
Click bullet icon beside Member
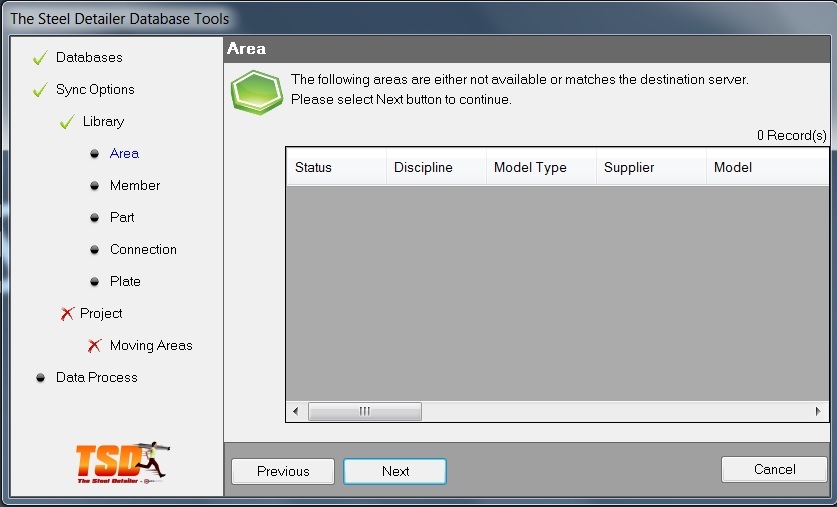pos(94,186)
